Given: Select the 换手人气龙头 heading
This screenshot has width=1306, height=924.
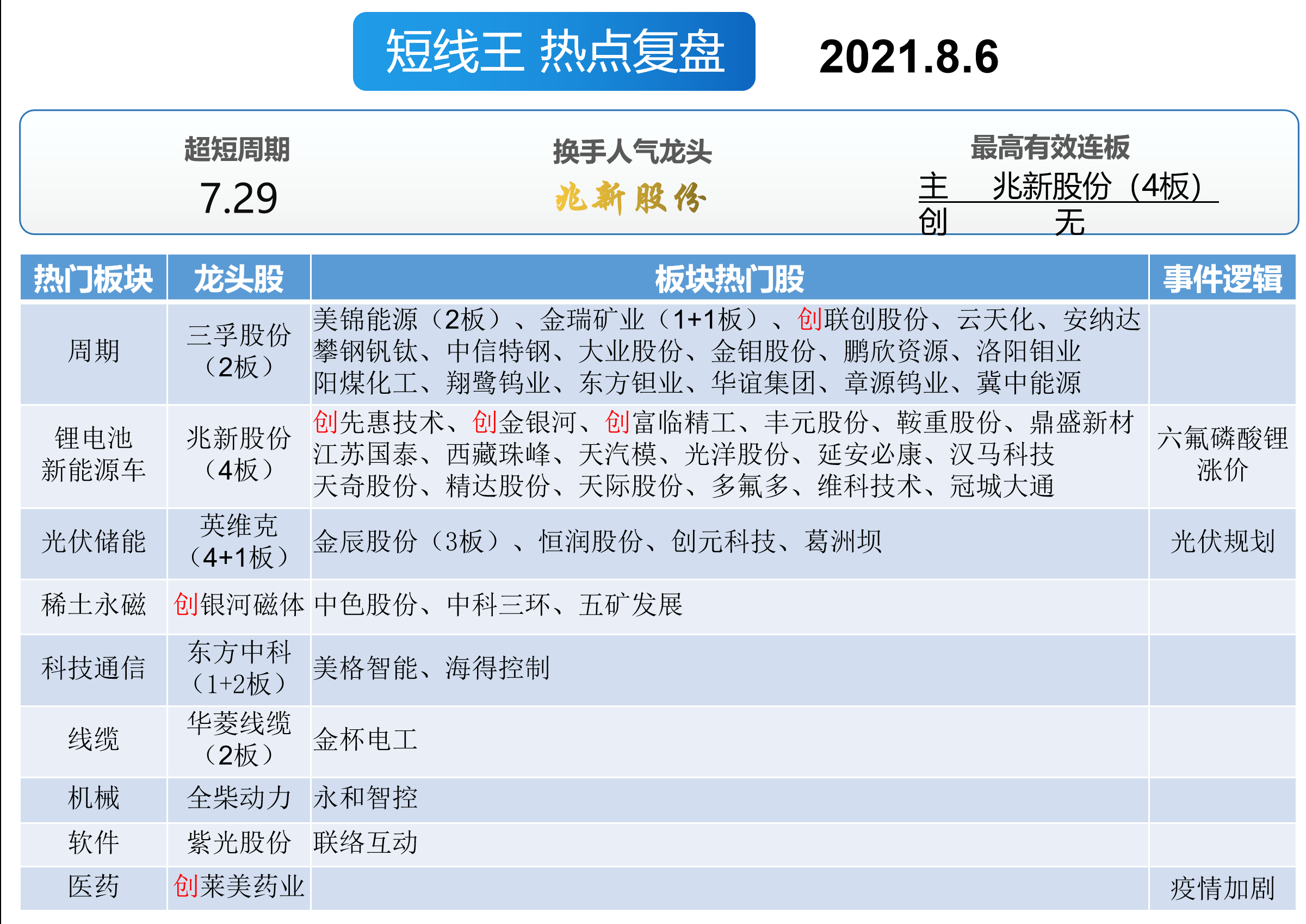Looking at the screenshot, I should [x=632, y=152].
